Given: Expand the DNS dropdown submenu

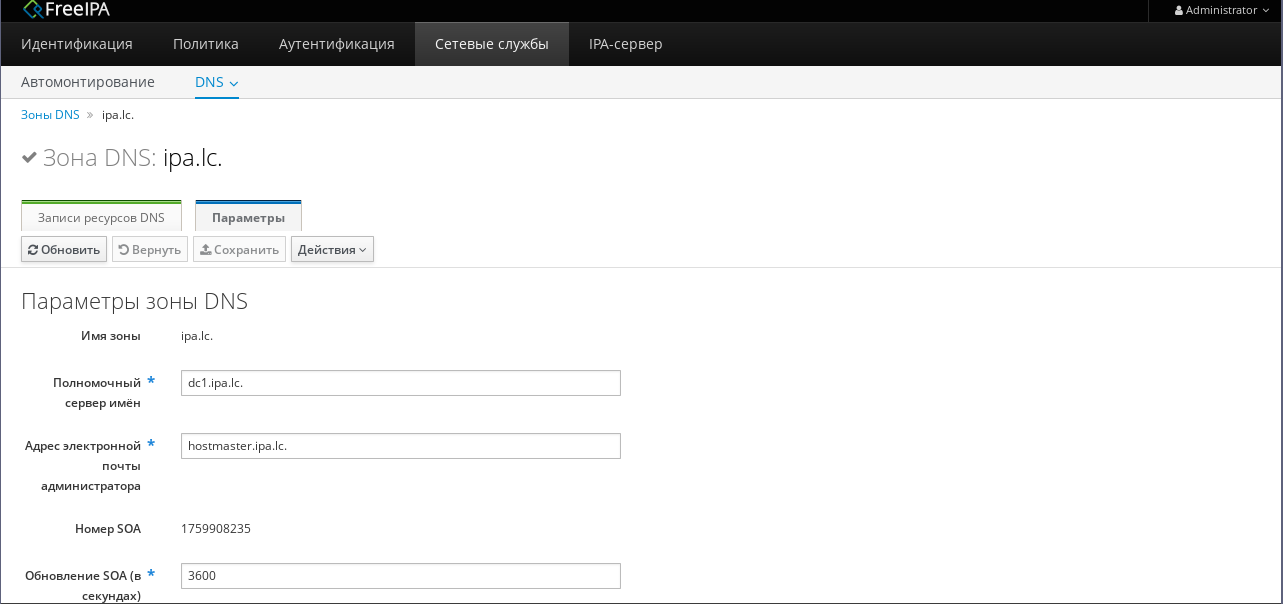Looking at the screenshot, I should [216, 82].
